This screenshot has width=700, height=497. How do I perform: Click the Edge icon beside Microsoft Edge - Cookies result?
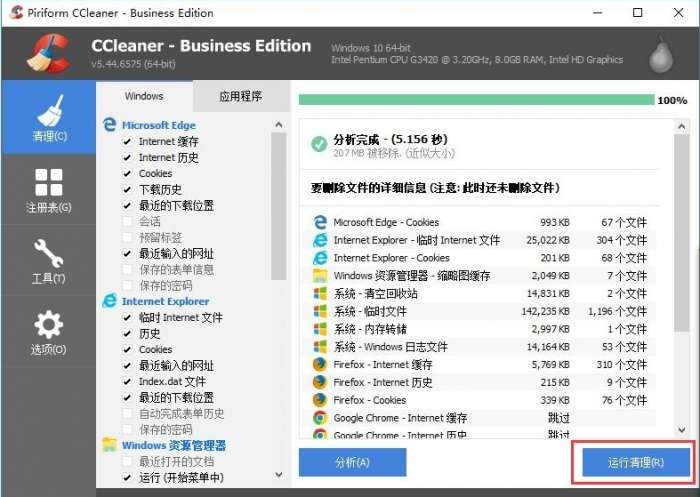(320, 222)
